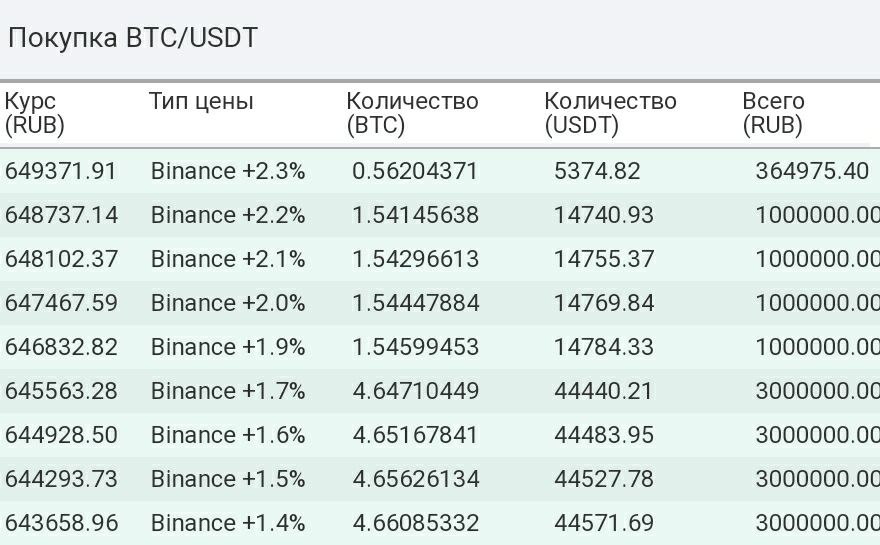Select the 4.66085332 BTC amount cell
880x545 pixels.
click(416, 523)
